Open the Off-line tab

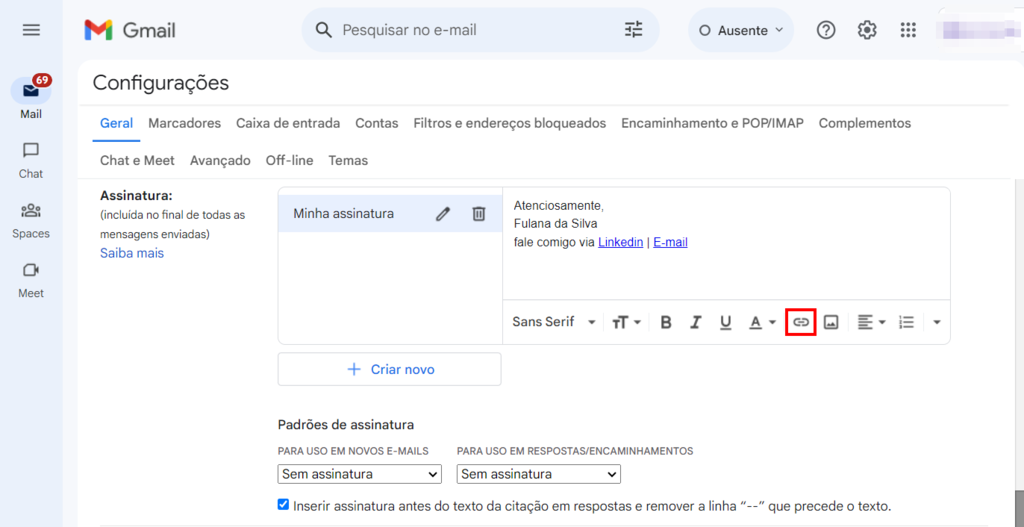pos(289,161)
